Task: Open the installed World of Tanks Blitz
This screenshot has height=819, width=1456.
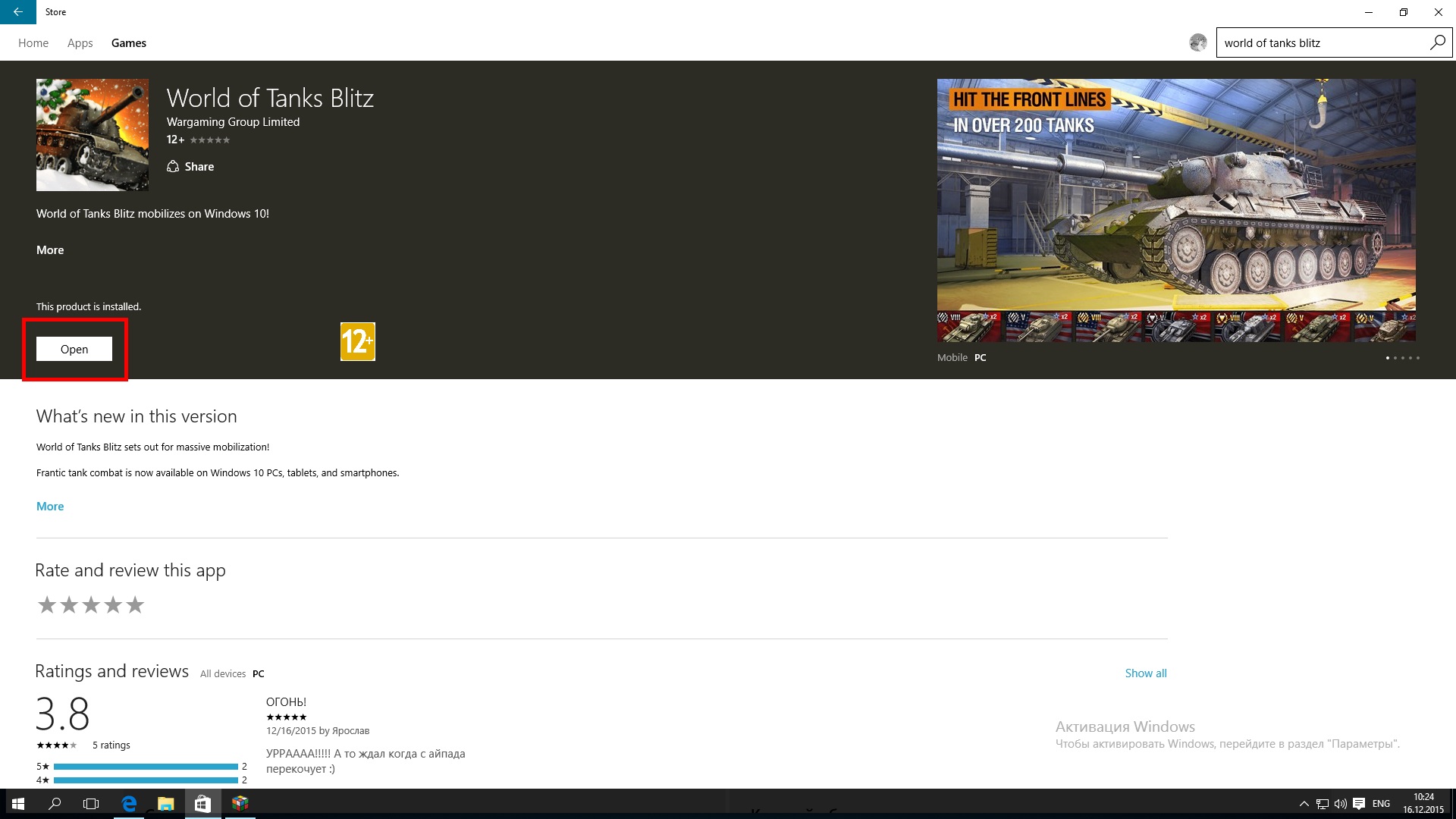Action: pyautogui.click(x=74, y=349)
